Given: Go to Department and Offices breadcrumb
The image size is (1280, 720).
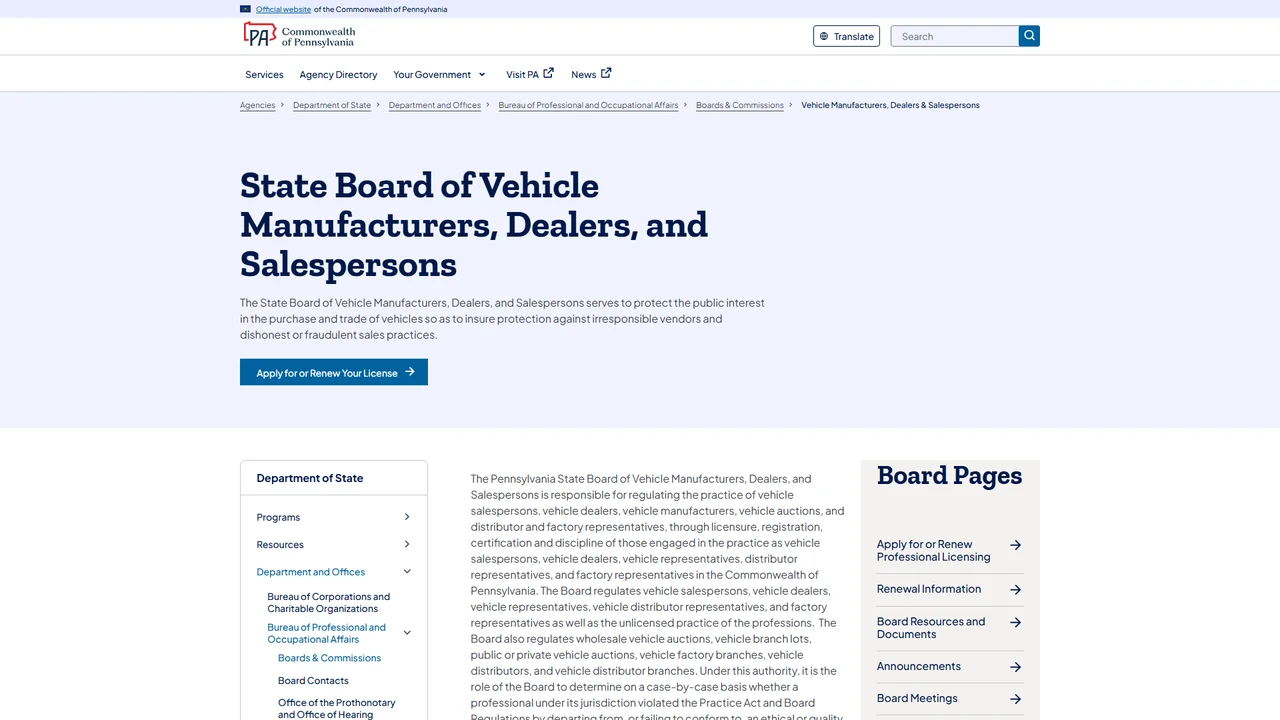Looking at the screenshot, I should point(435,105).
